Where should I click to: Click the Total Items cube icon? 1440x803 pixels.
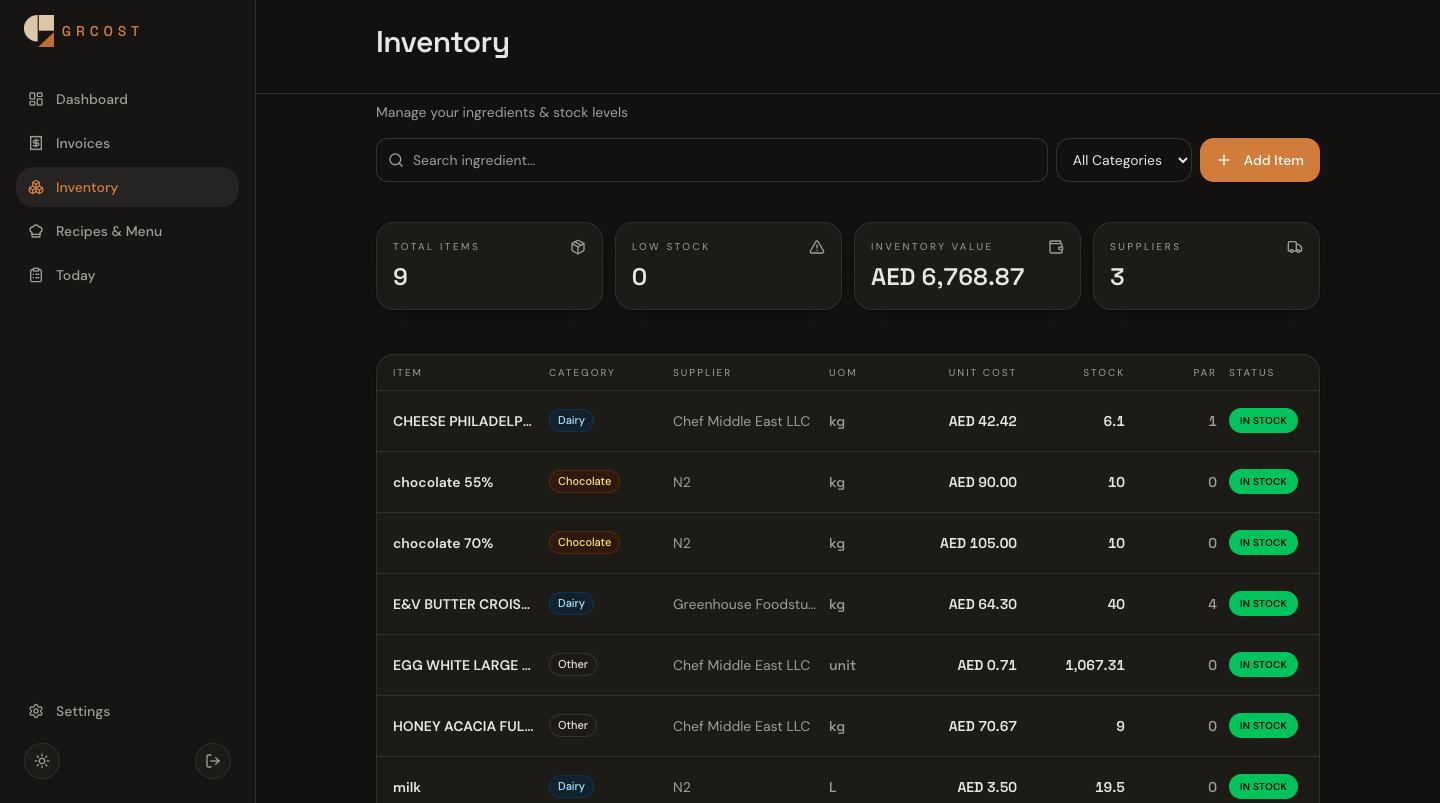click(x=578, y=247)
